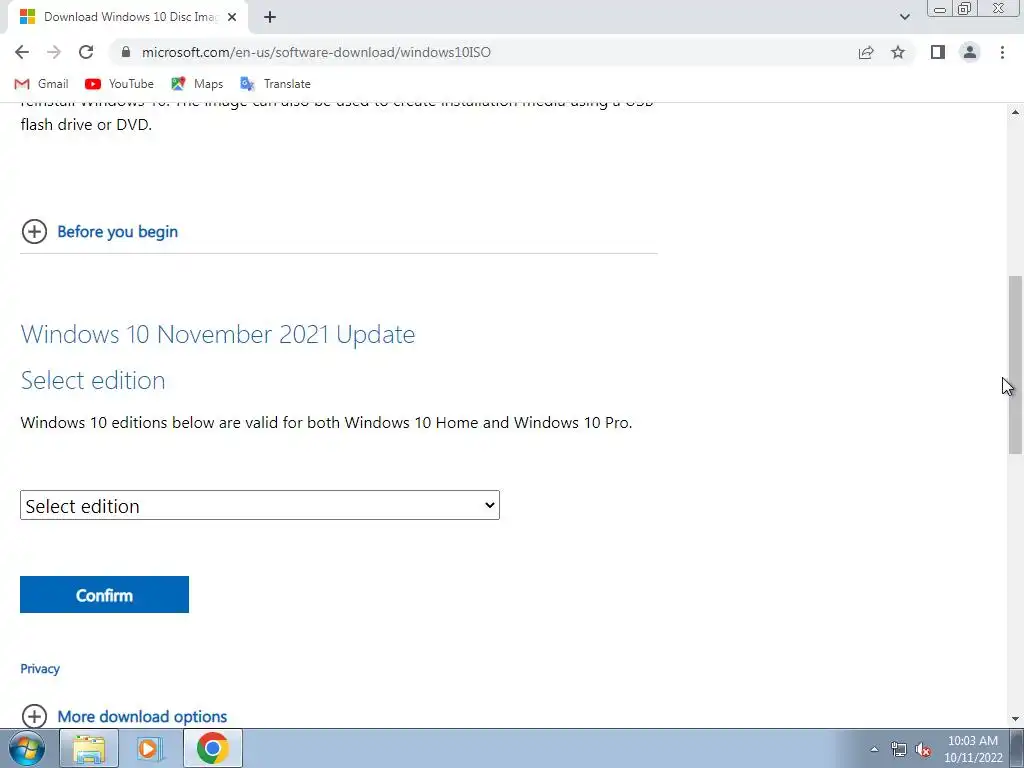Click the address bar URL
1024x768 pixels.
[316, 52]
